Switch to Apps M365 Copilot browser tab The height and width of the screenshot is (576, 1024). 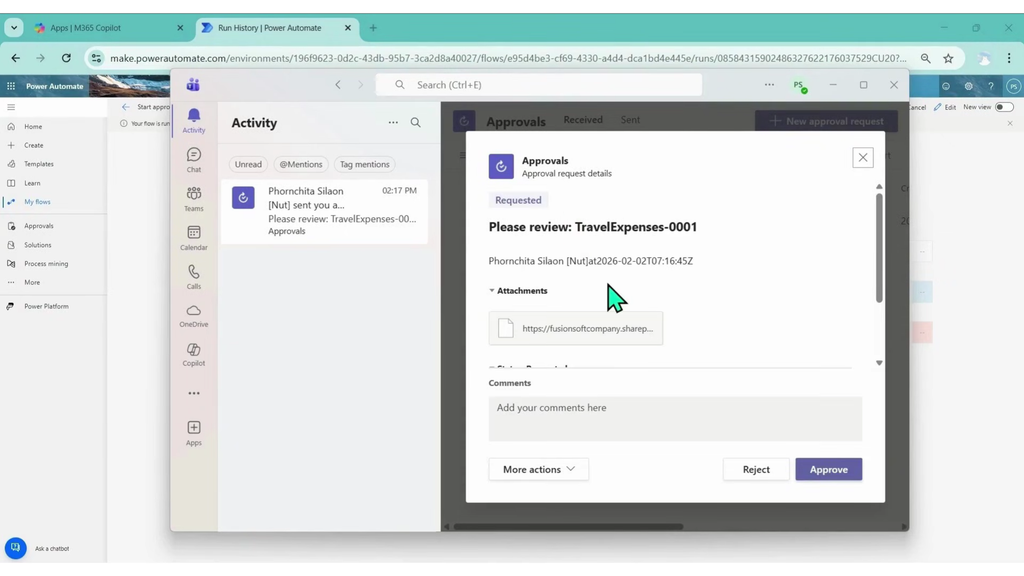(x=108, y=28)
